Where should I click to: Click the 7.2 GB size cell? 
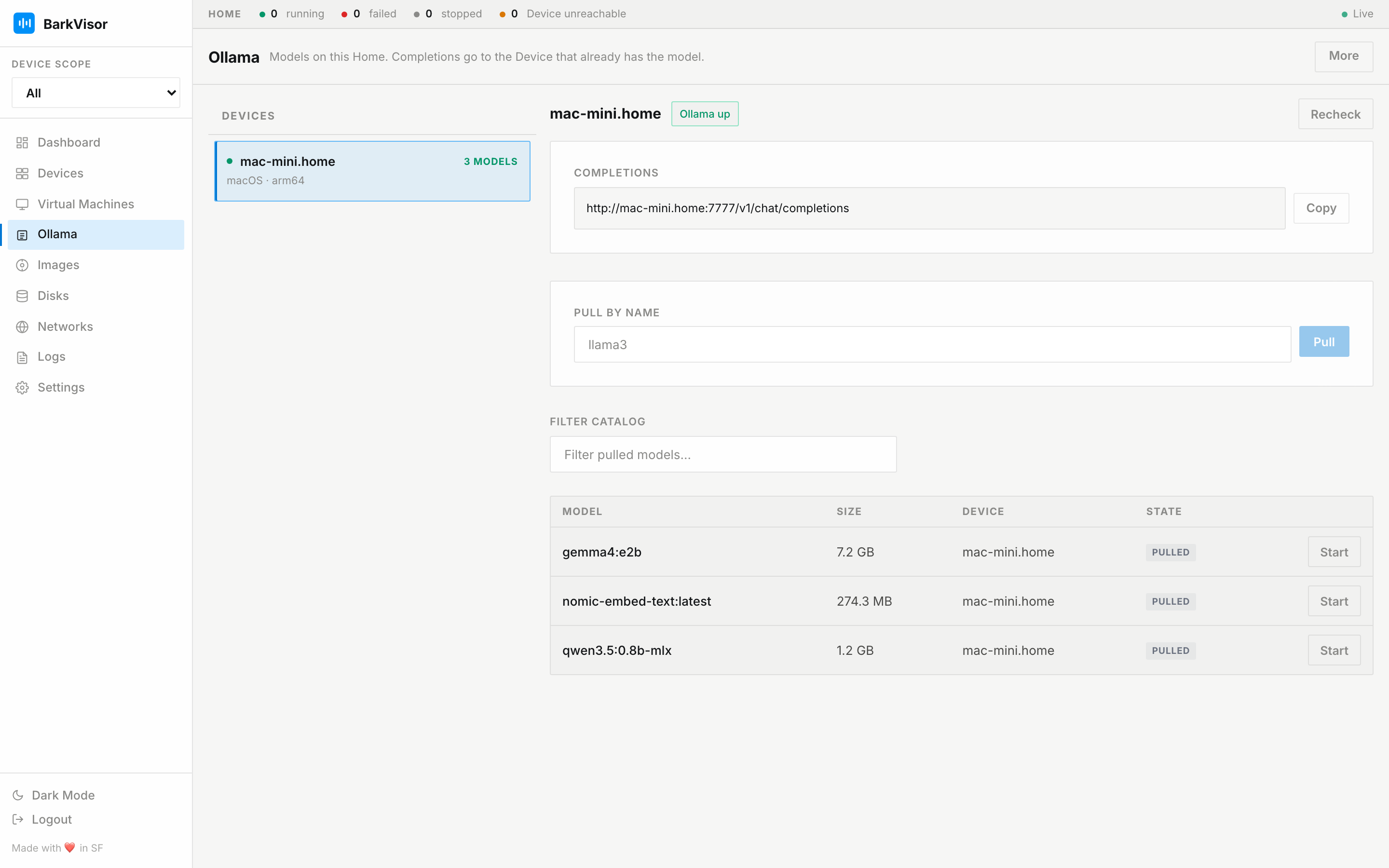[x=855, y=552]
